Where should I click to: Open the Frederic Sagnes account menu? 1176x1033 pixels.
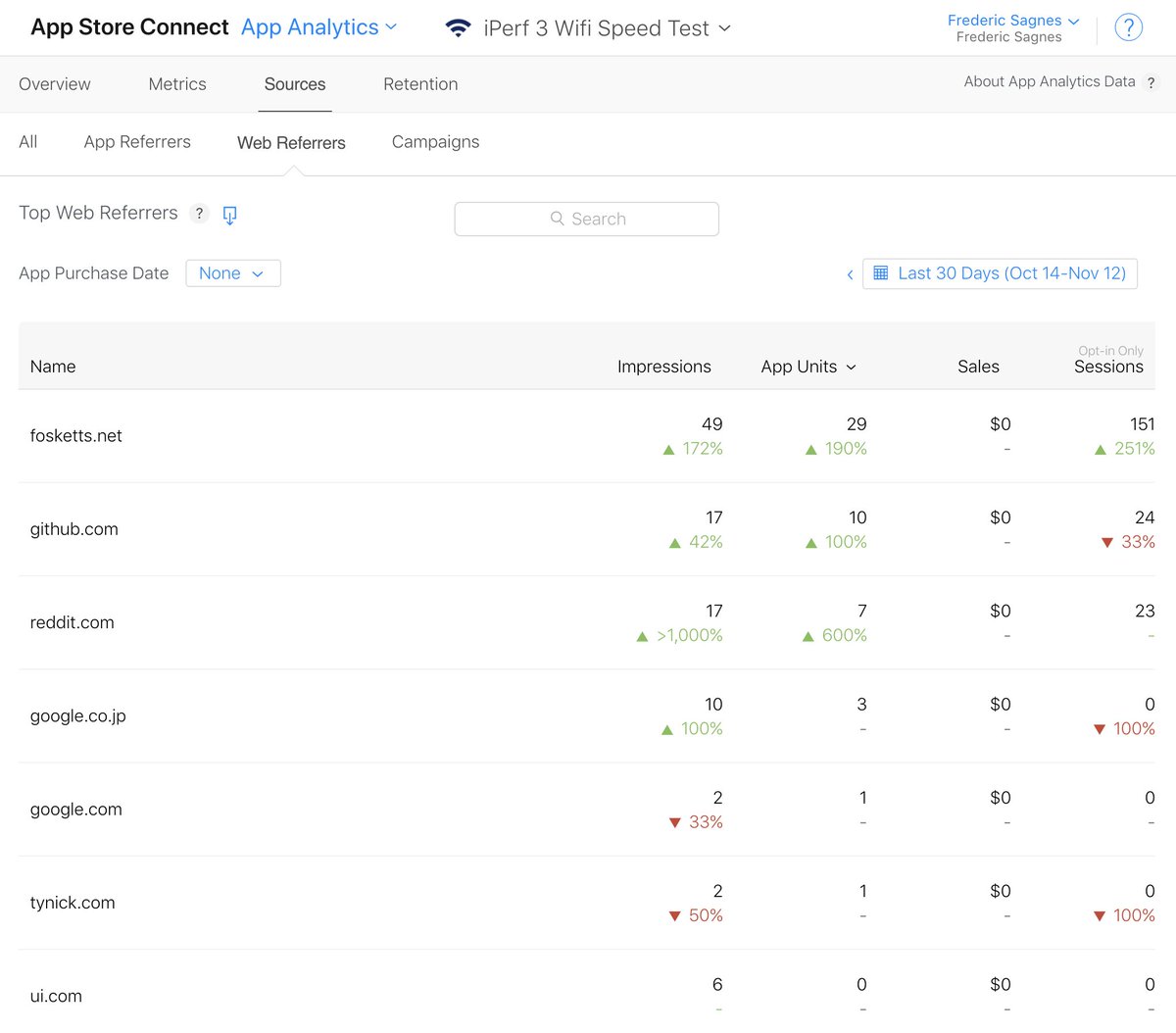[1013, 21]
